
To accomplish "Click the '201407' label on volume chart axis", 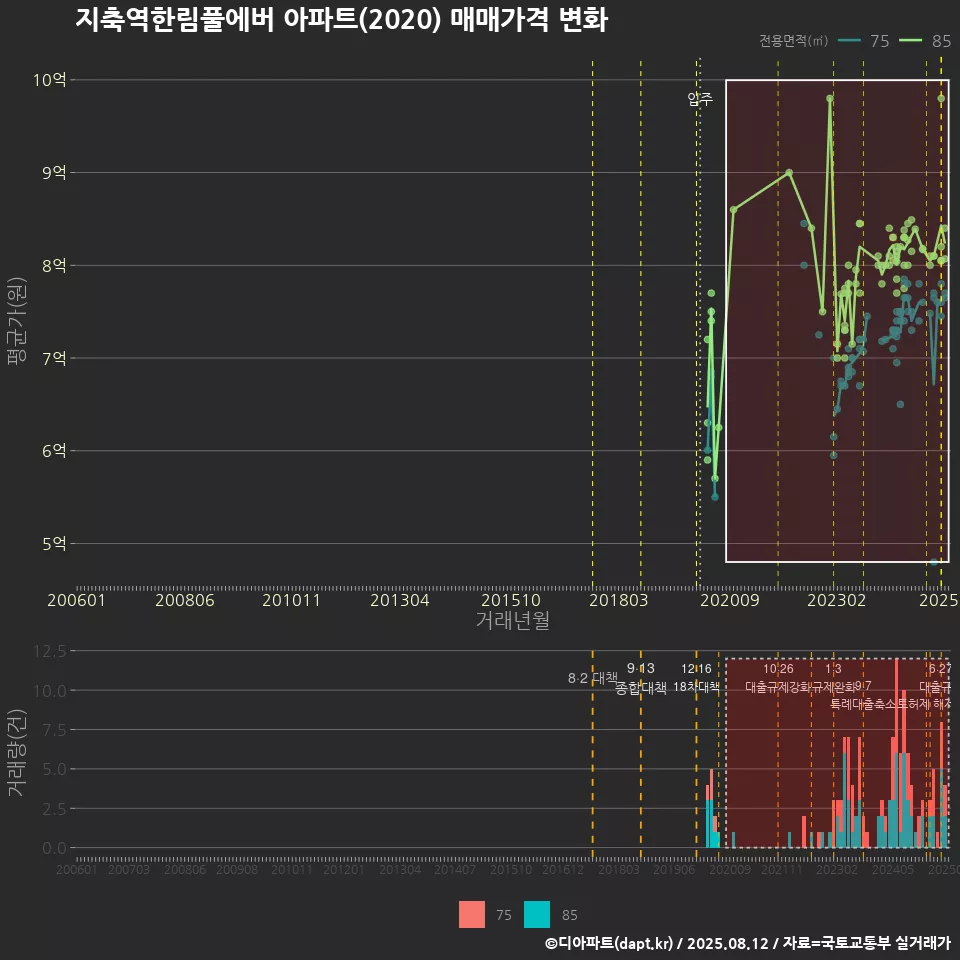I will [454, 869].
